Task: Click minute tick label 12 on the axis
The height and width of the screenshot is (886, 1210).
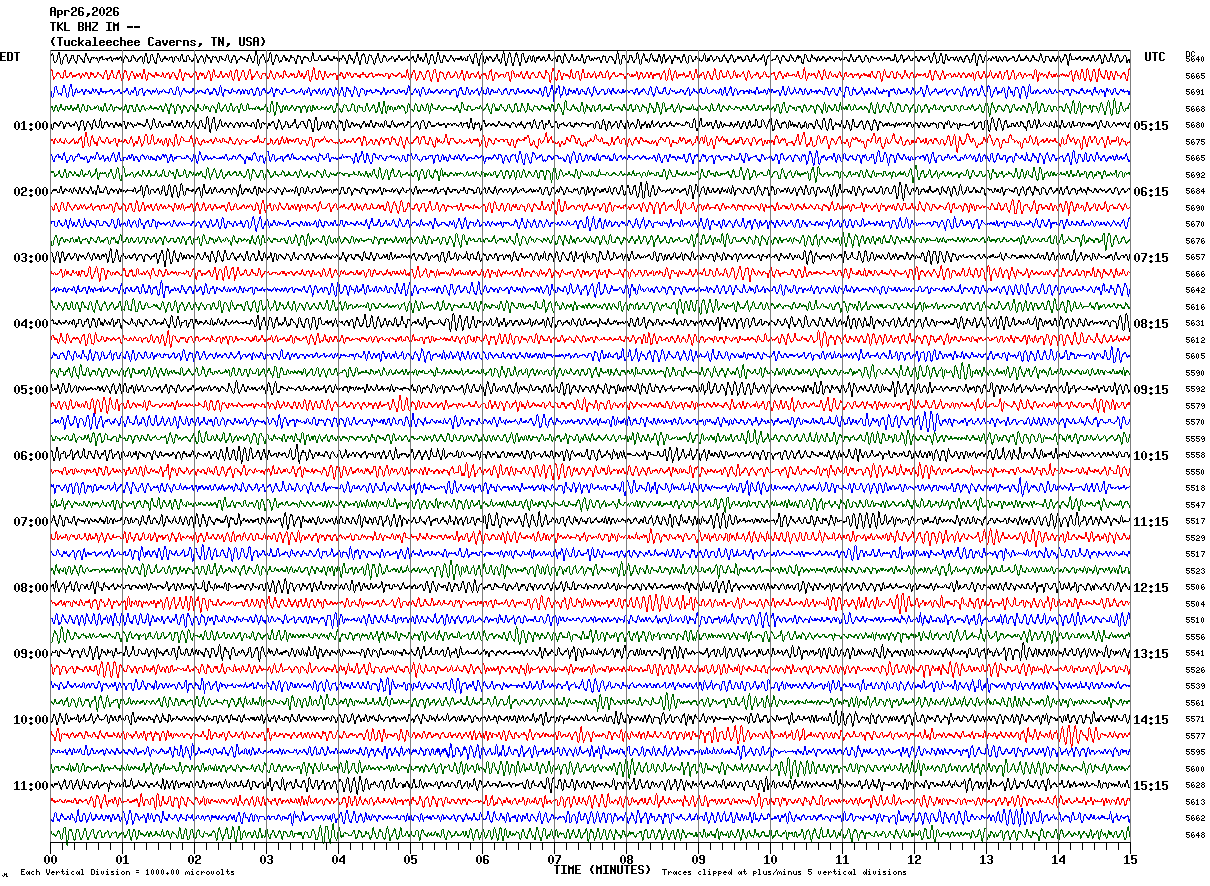Action: (x=914, y=860)
